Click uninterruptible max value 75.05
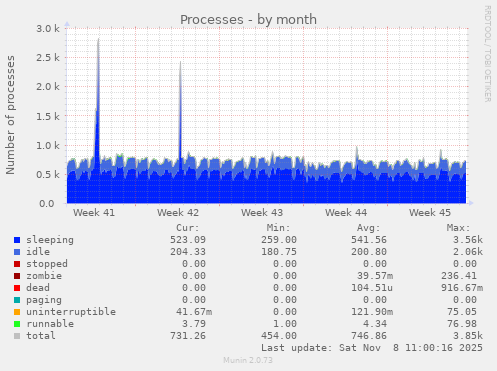This screenshot has width=497, height=371. 462,312
